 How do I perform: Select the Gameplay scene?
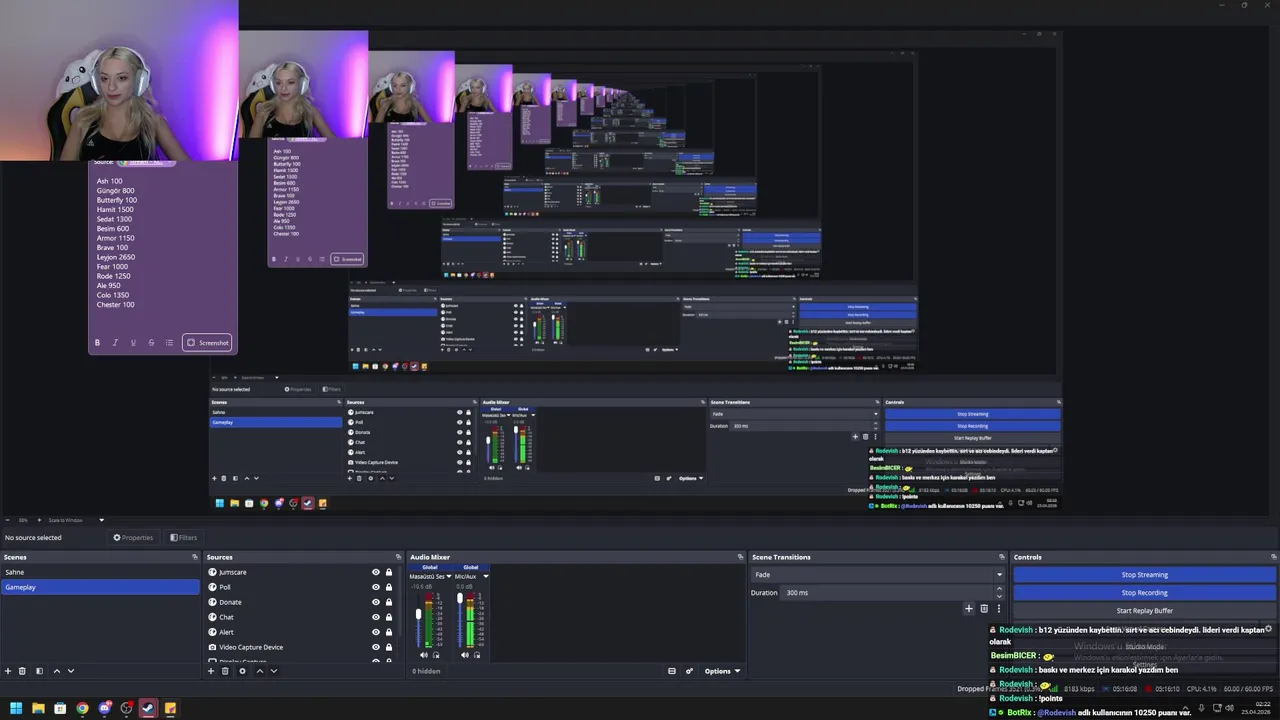tap(100, 587)
